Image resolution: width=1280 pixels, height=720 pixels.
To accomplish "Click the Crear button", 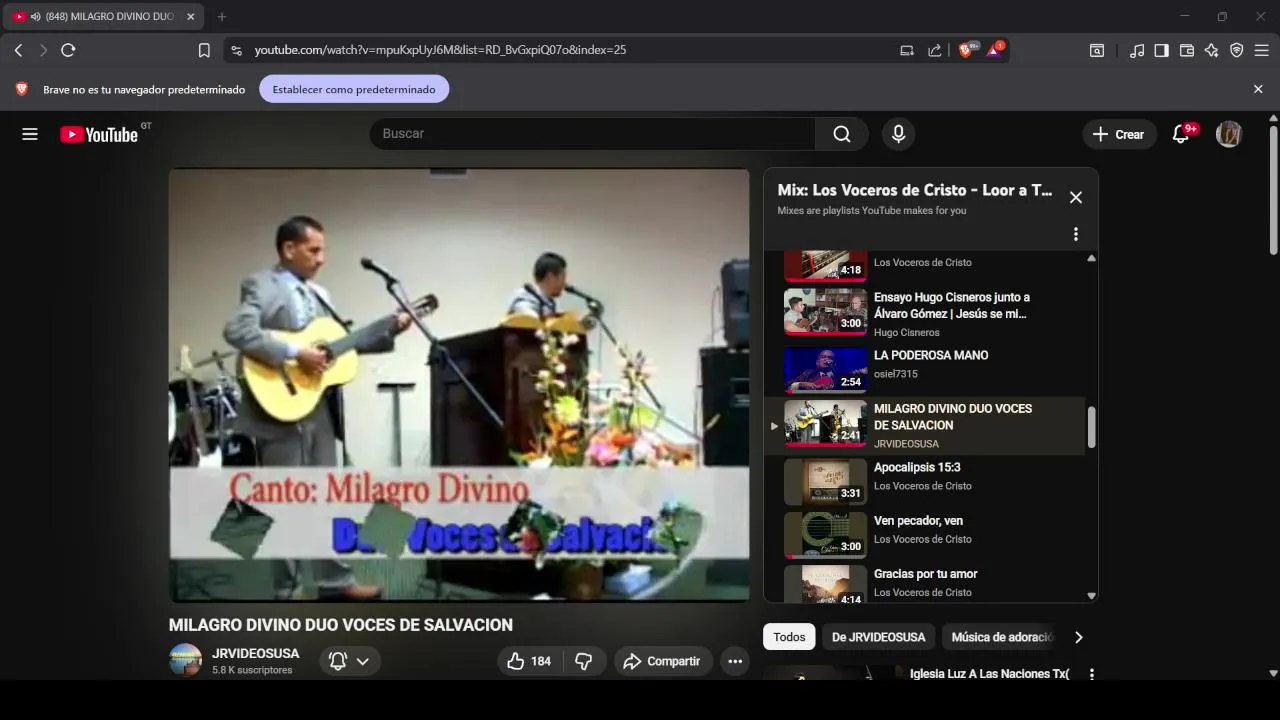I will point(1119,134).
